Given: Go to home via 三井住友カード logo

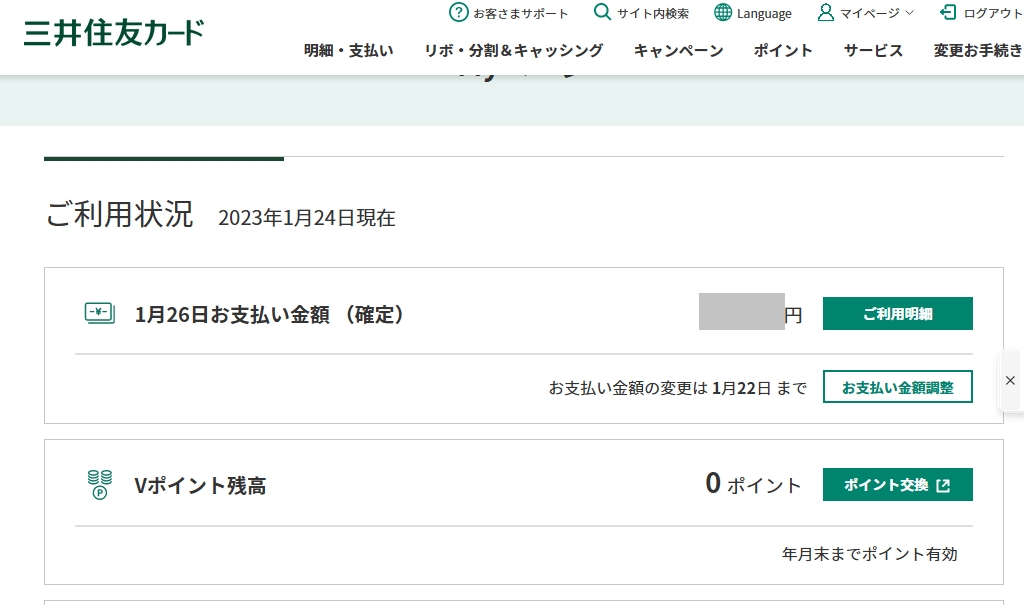Looking at the screenshot, I should coord(114,32).
